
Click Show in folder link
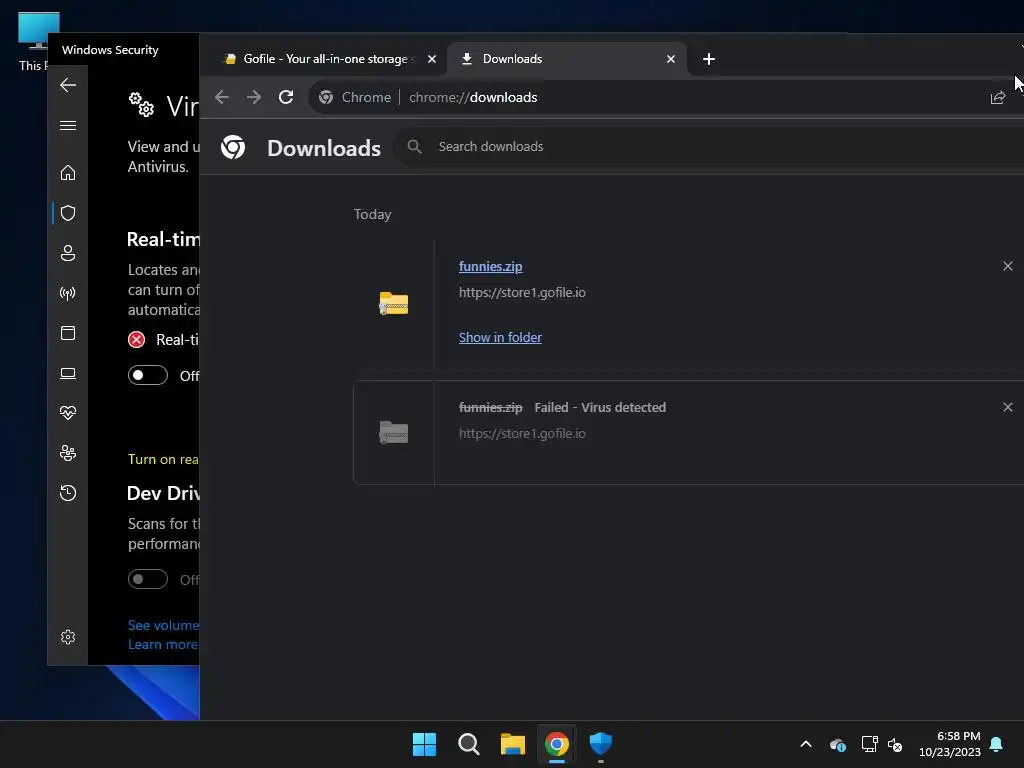(500, 338)
